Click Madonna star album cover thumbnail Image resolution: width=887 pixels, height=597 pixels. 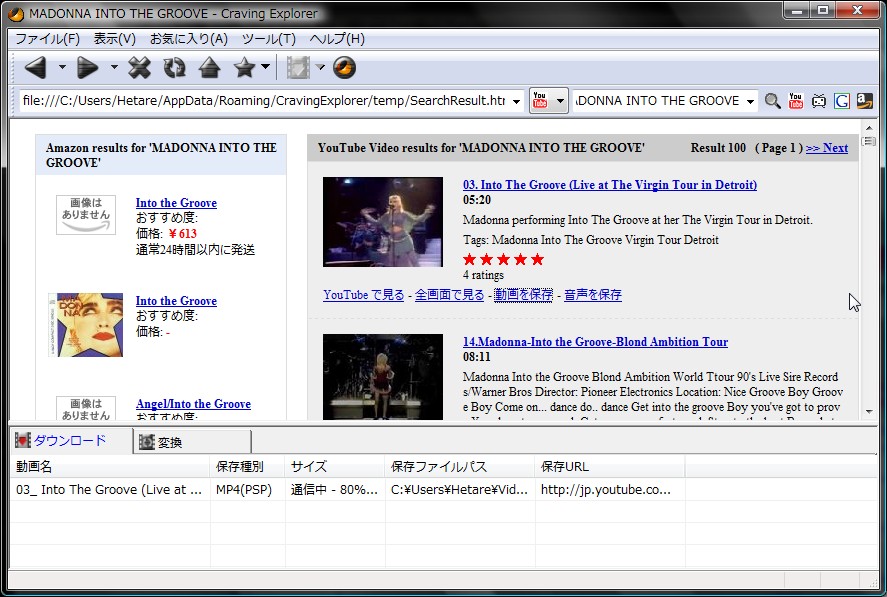(86, 325)
